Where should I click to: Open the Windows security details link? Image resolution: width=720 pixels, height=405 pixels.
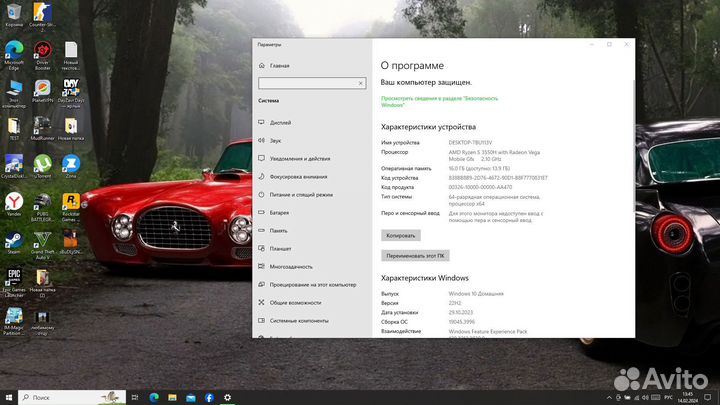(x=439, y=101)
